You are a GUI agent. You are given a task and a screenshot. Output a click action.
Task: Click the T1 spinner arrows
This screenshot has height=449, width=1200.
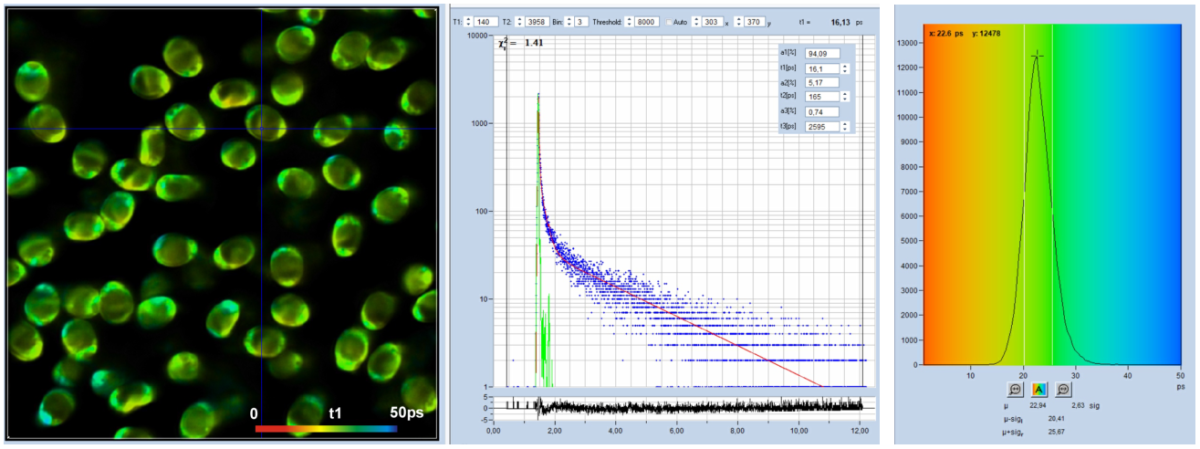pos(469,20)
